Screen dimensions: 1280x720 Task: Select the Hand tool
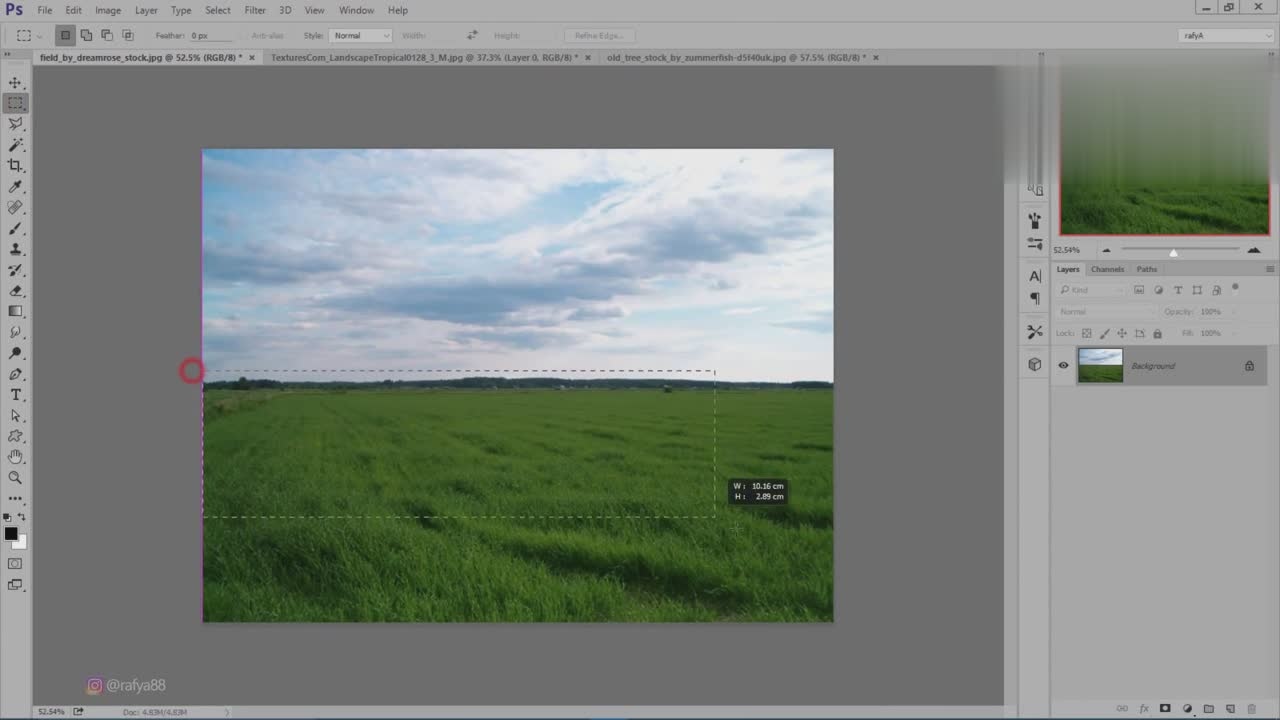tap(16, 457)
